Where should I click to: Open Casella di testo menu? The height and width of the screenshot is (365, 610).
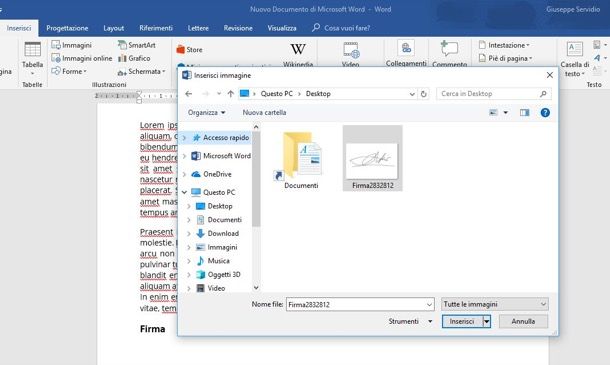tap(575, 59)
